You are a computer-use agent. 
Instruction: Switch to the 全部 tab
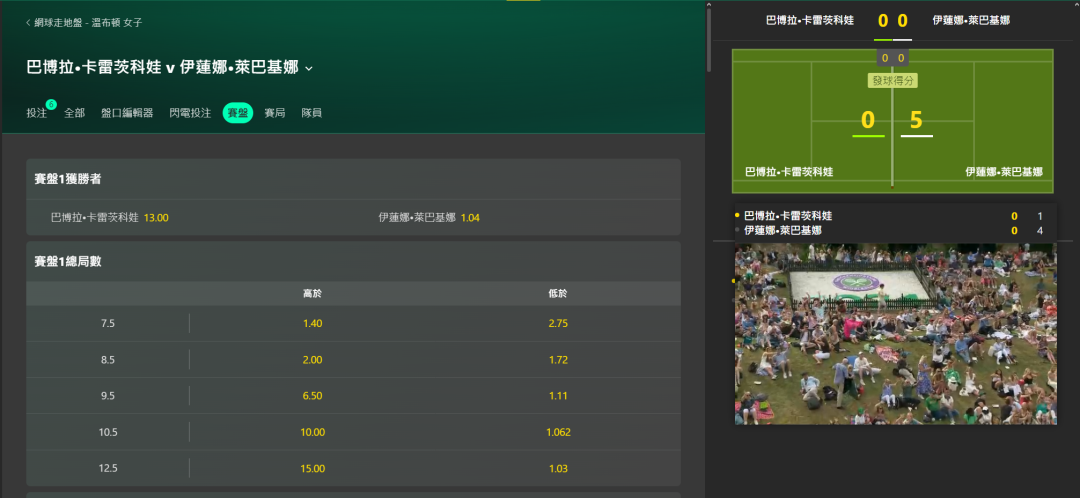(x=74, y=113)
